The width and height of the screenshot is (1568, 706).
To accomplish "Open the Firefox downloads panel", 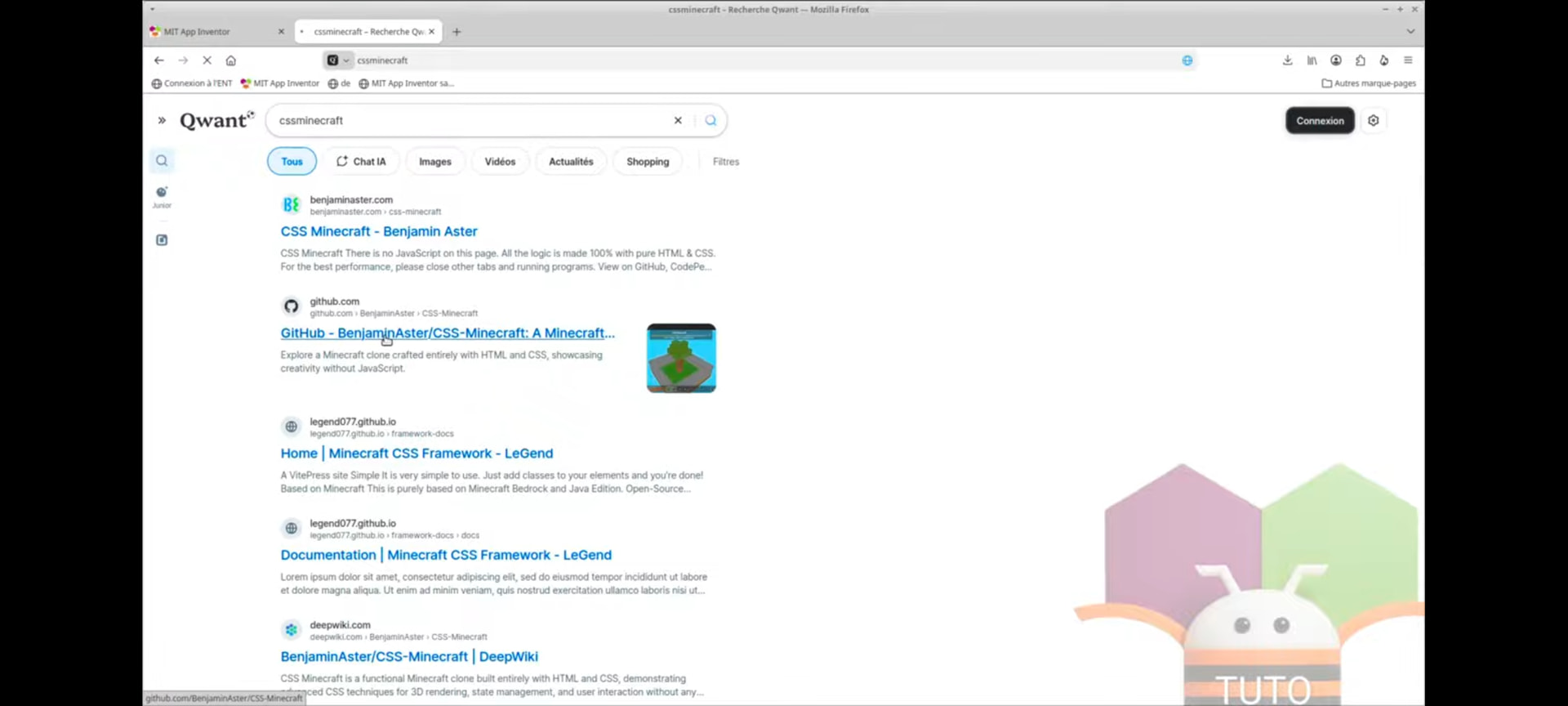I will click(x=1288, y=60).
